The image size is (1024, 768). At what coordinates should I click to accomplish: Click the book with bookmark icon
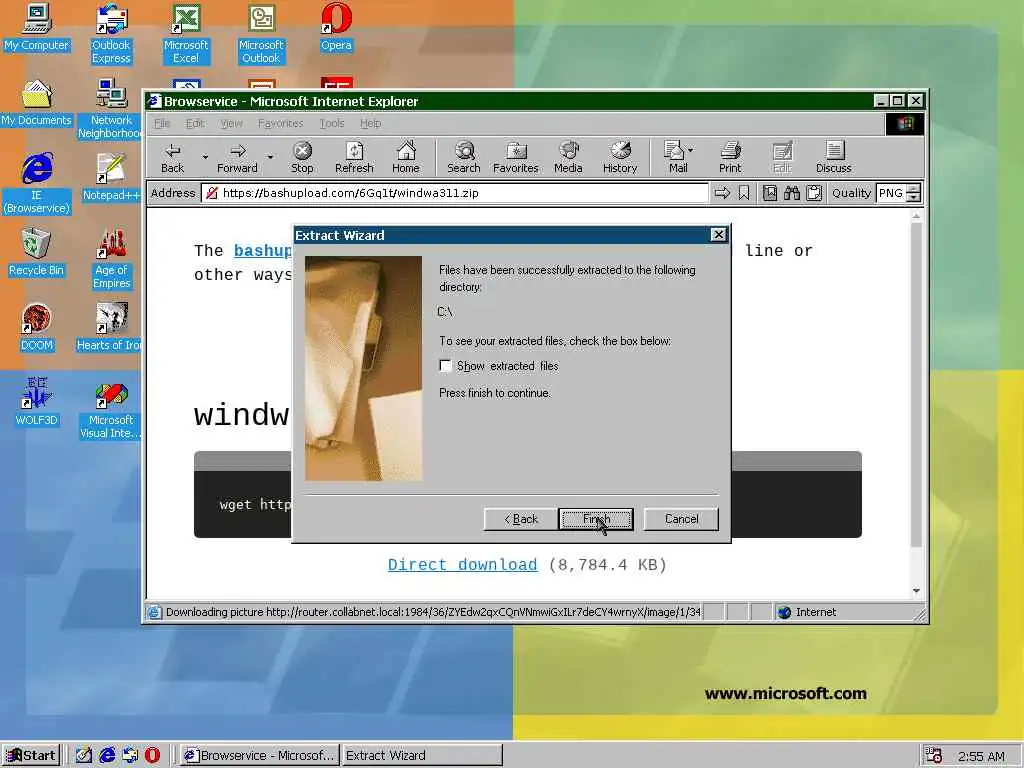coord(770,193)
